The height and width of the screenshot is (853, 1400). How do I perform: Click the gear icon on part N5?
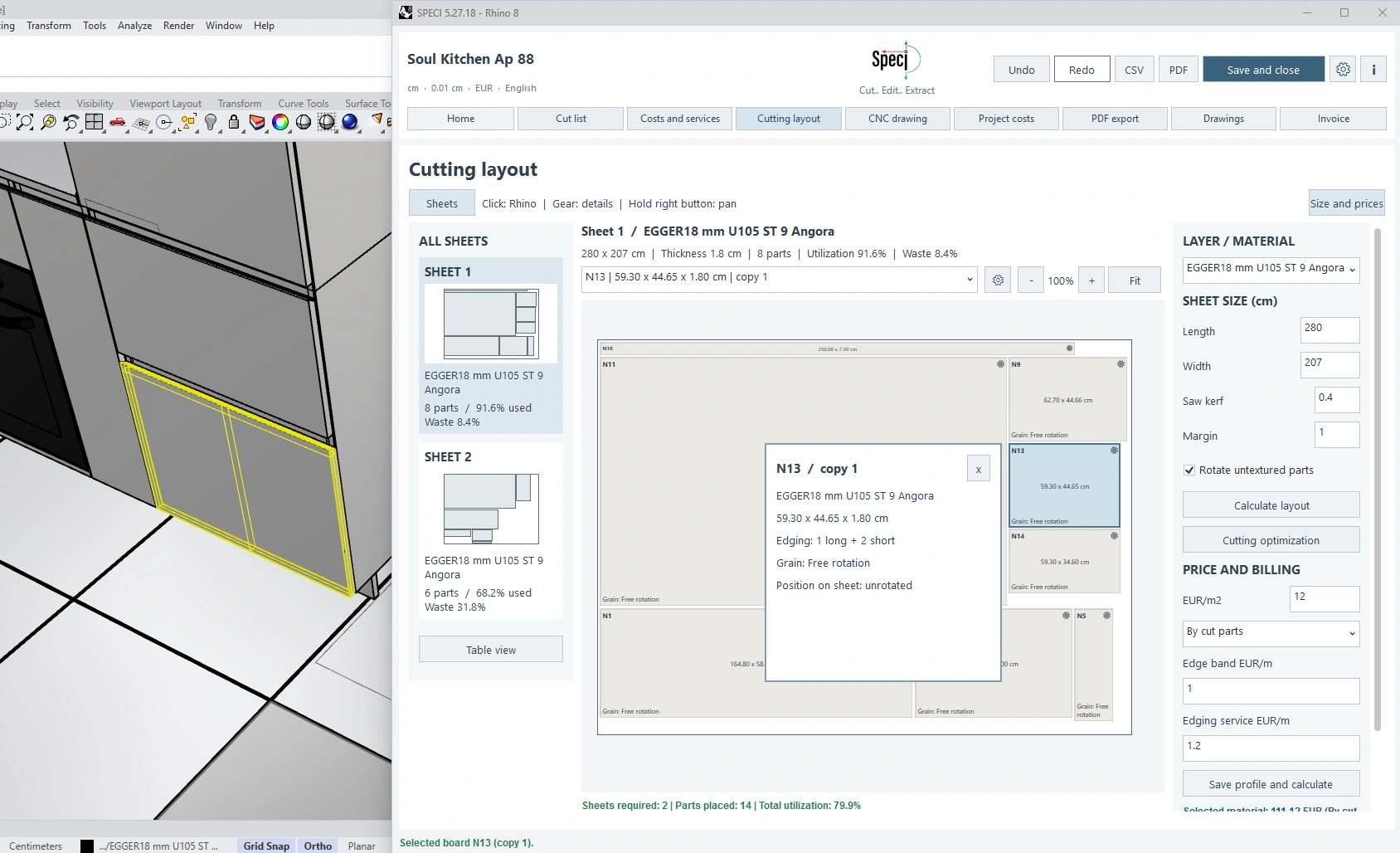pyautogui.click(x=1106, y=616)
